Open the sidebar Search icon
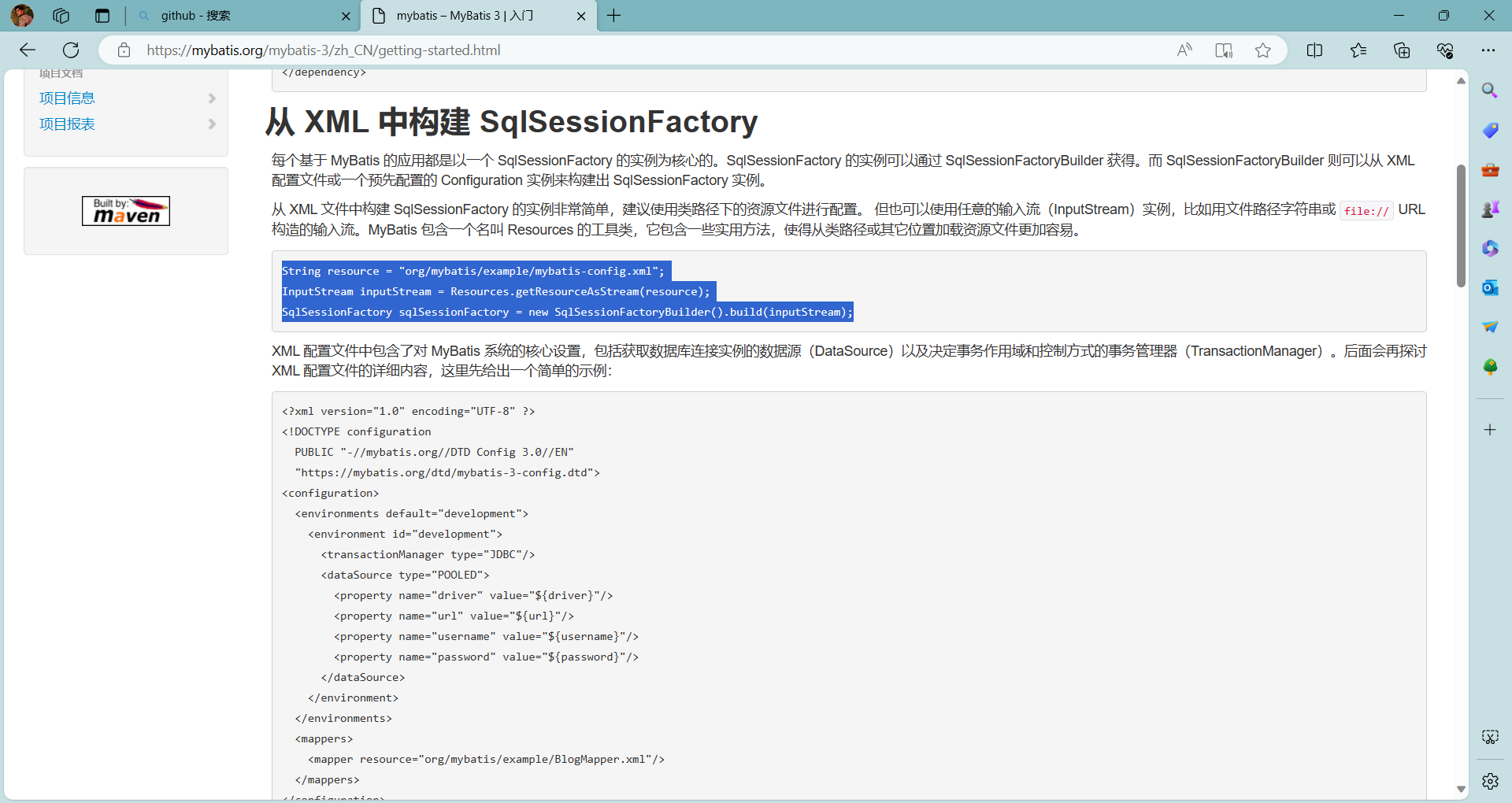Image resolution: width=1512 pixels, height=803 pixels. tap(1490, 91)
